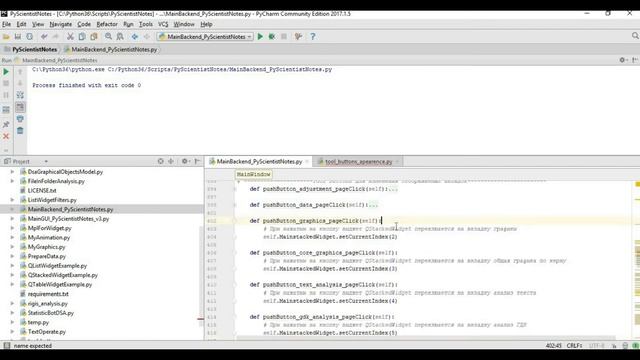Open the Project Structure toolbar icon

[x=298, y=37]
